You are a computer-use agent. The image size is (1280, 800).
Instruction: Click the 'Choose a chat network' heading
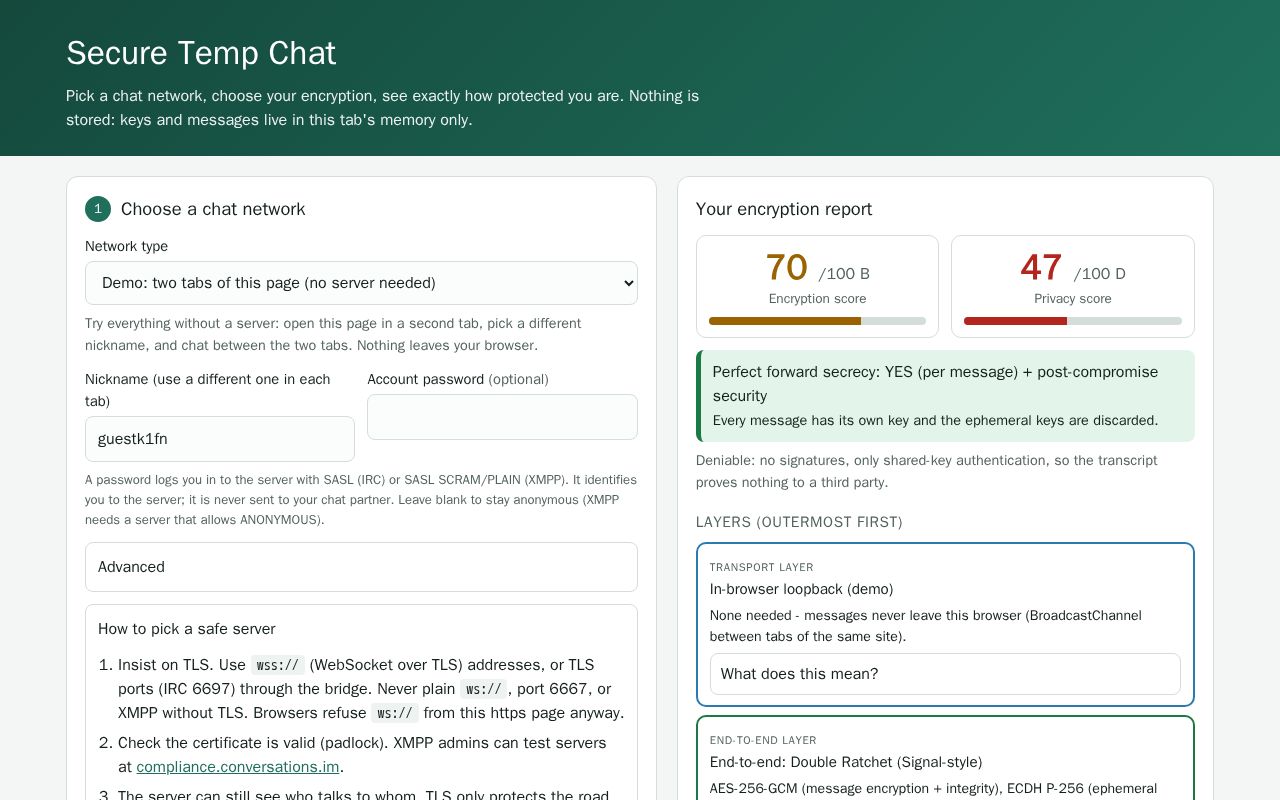click(x=213, y=209)
